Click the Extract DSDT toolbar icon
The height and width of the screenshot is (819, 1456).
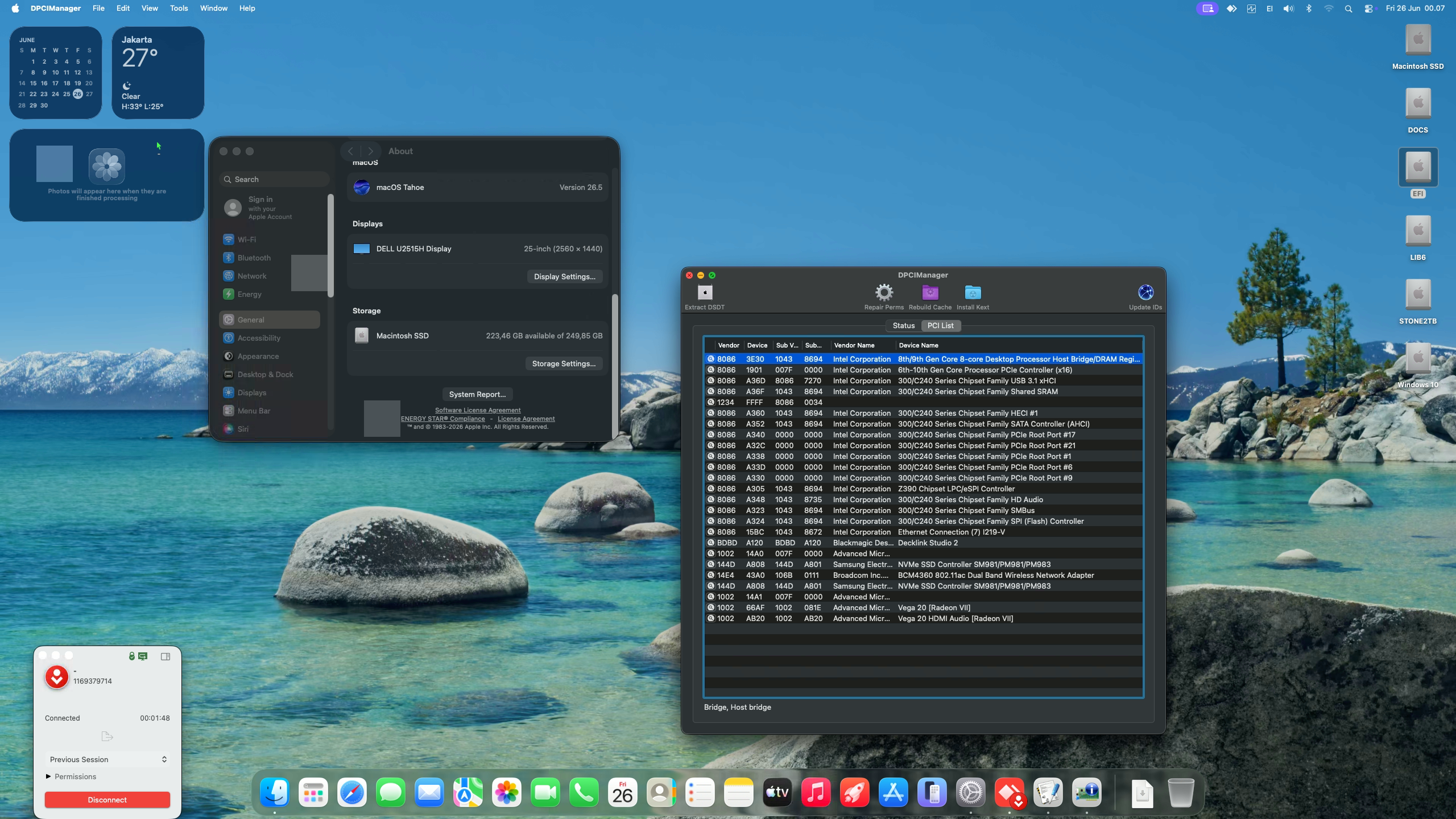click(705, 292)
